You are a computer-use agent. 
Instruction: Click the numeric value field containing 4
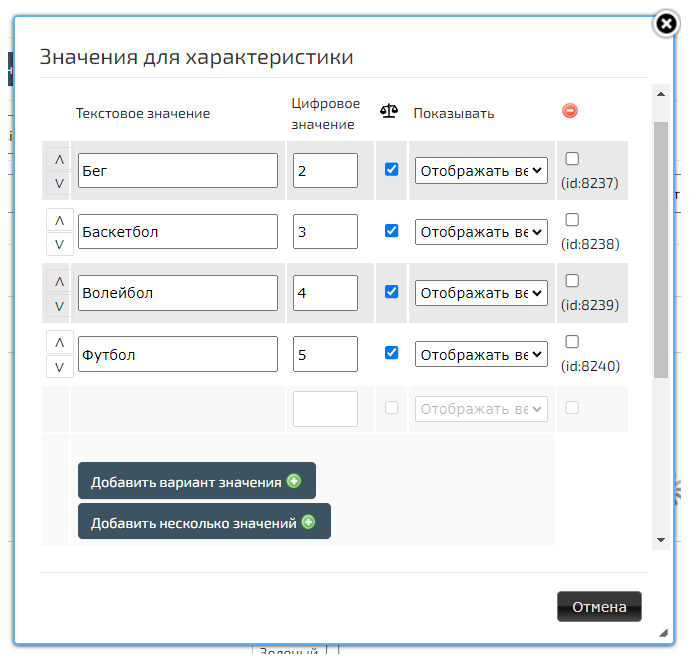(x=325, y=293)
